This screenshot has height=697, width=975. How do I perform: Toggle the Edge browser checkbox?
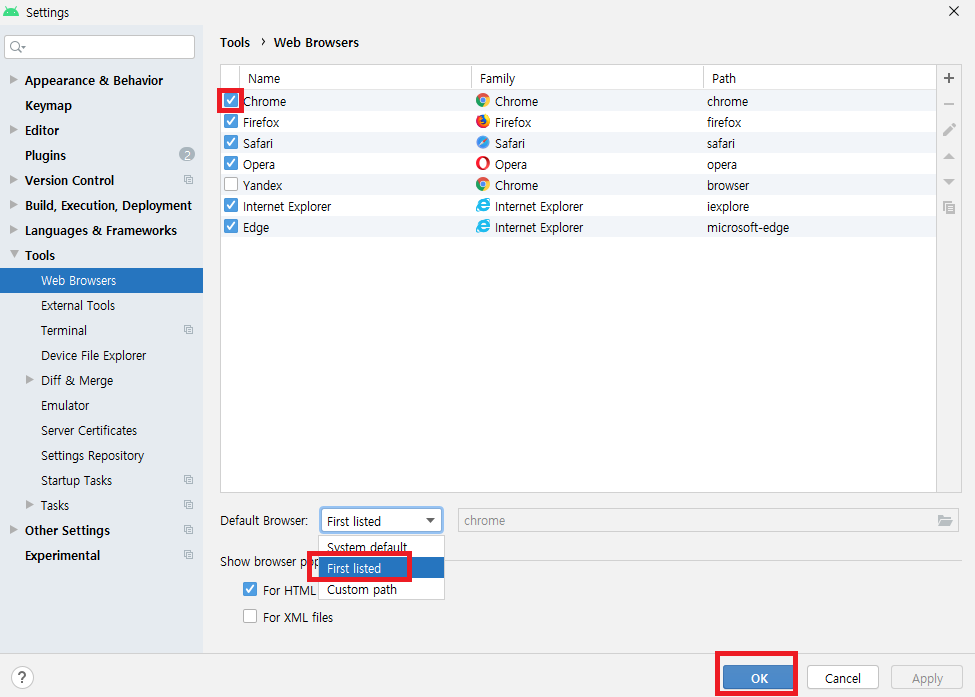point(231,226)
